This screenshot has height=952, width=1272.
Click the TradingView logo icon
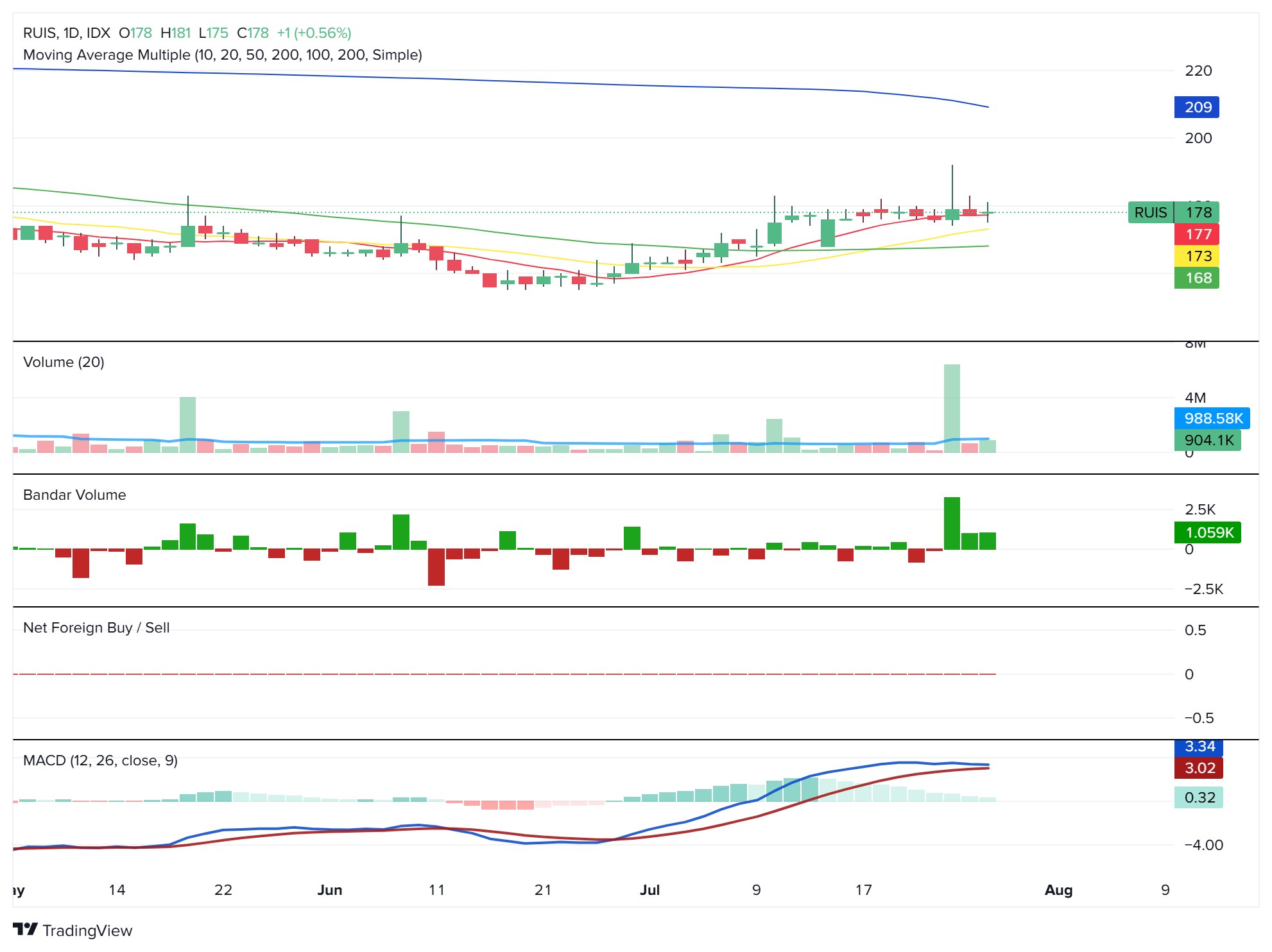click(x=26, y=930)
